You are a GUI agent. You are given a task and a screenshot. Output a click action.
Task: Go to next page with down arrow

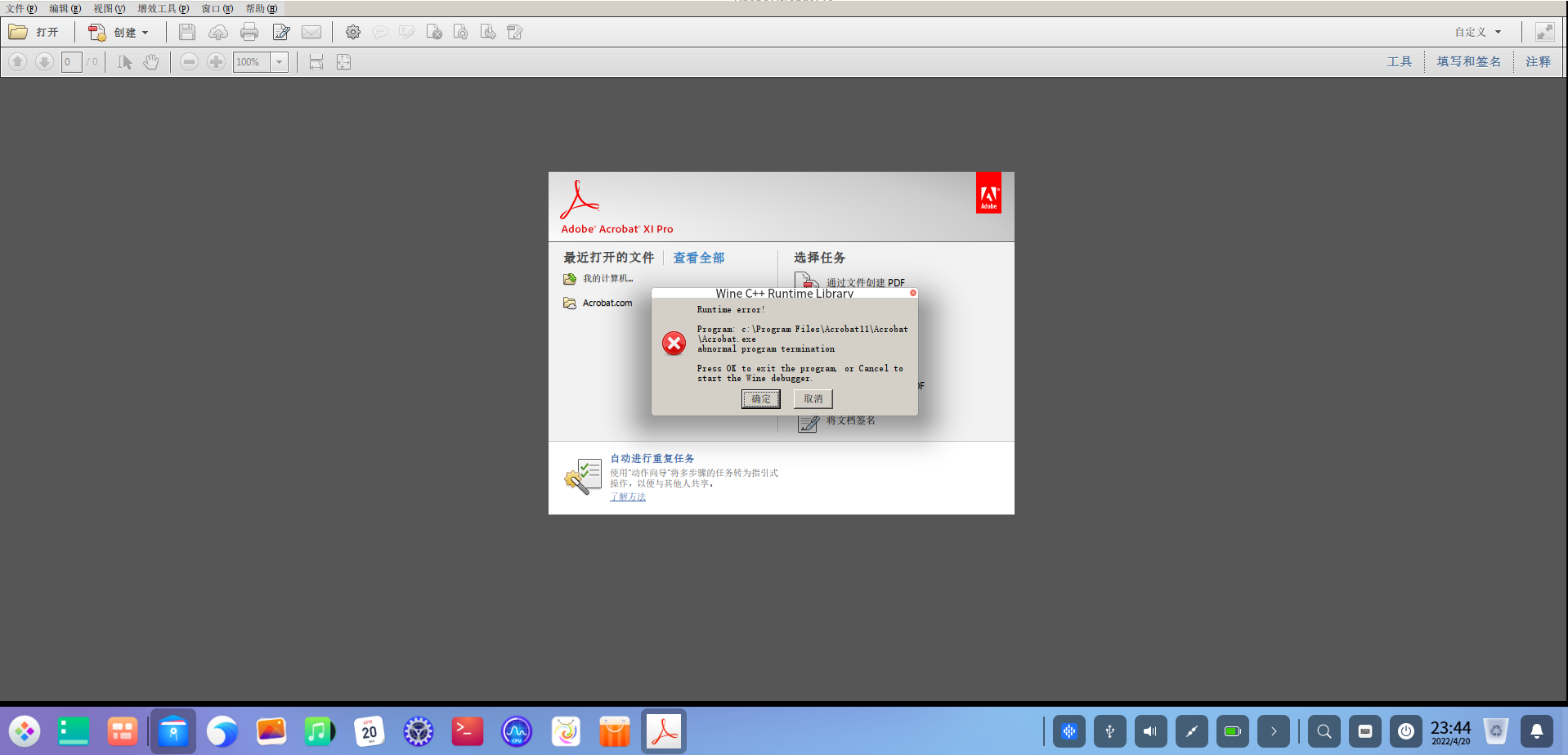click(x=43, y=61)
